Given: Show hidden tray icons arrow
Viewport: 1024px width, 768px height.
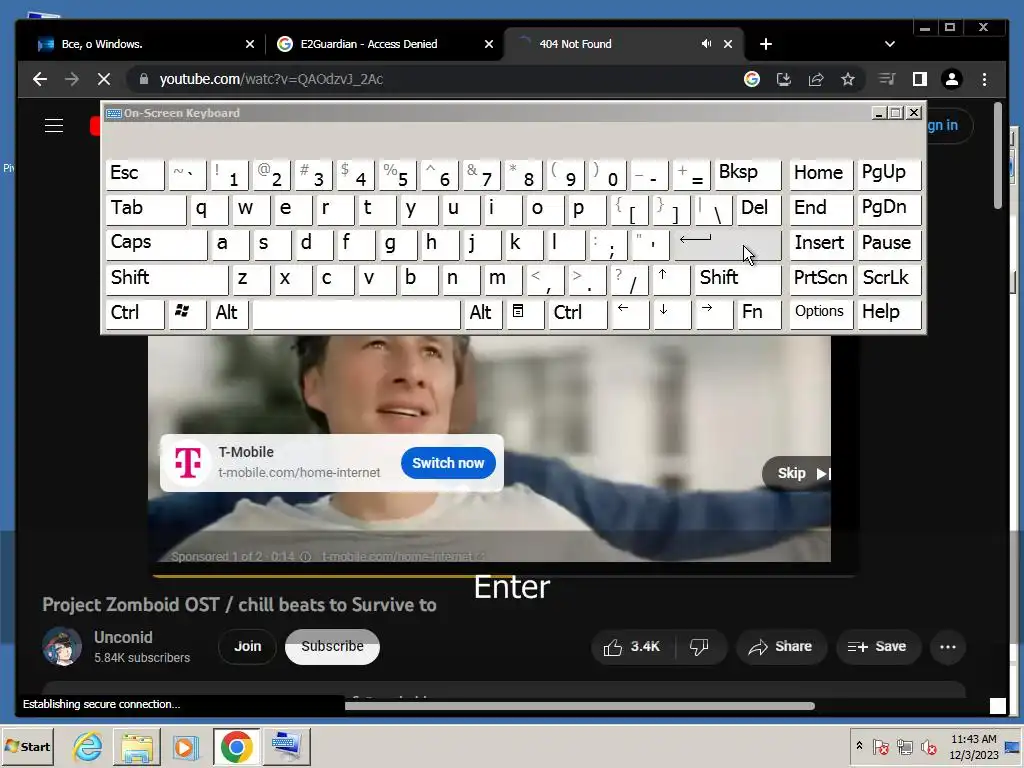Looking at the screenshot, I should click(859, 746).
